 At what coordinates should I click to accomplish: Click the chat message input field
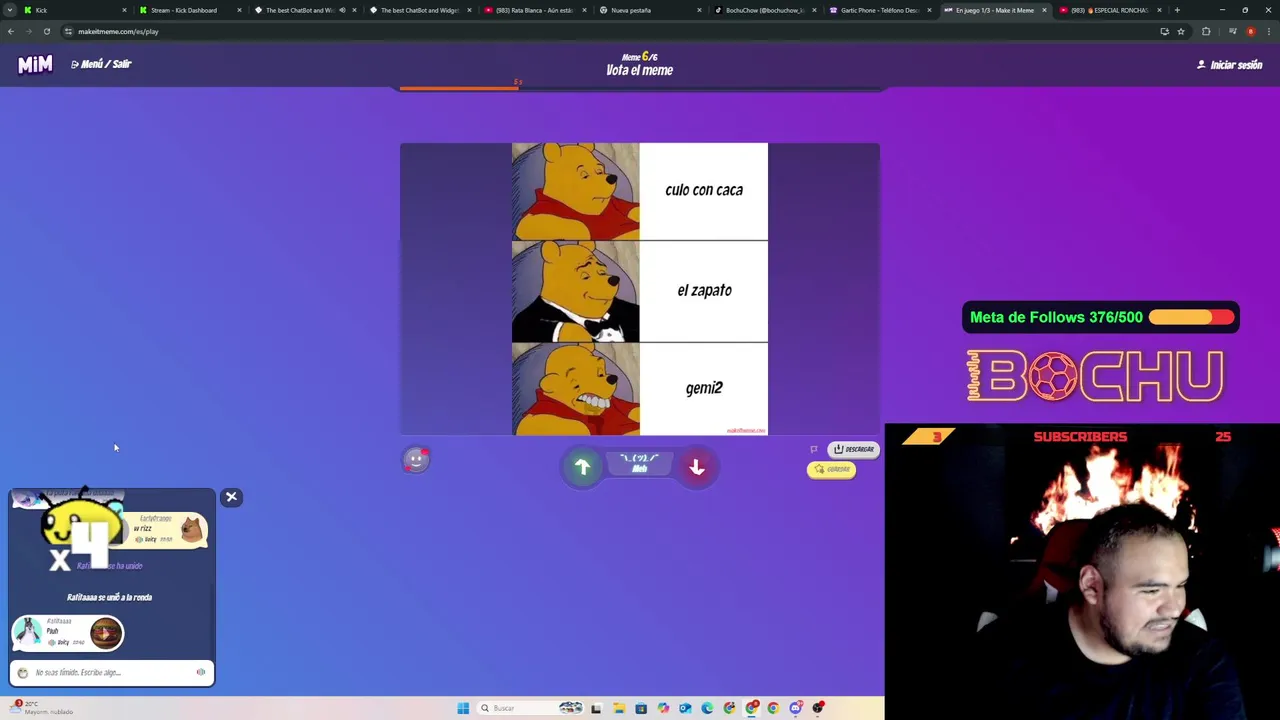(x=112, y=673)
